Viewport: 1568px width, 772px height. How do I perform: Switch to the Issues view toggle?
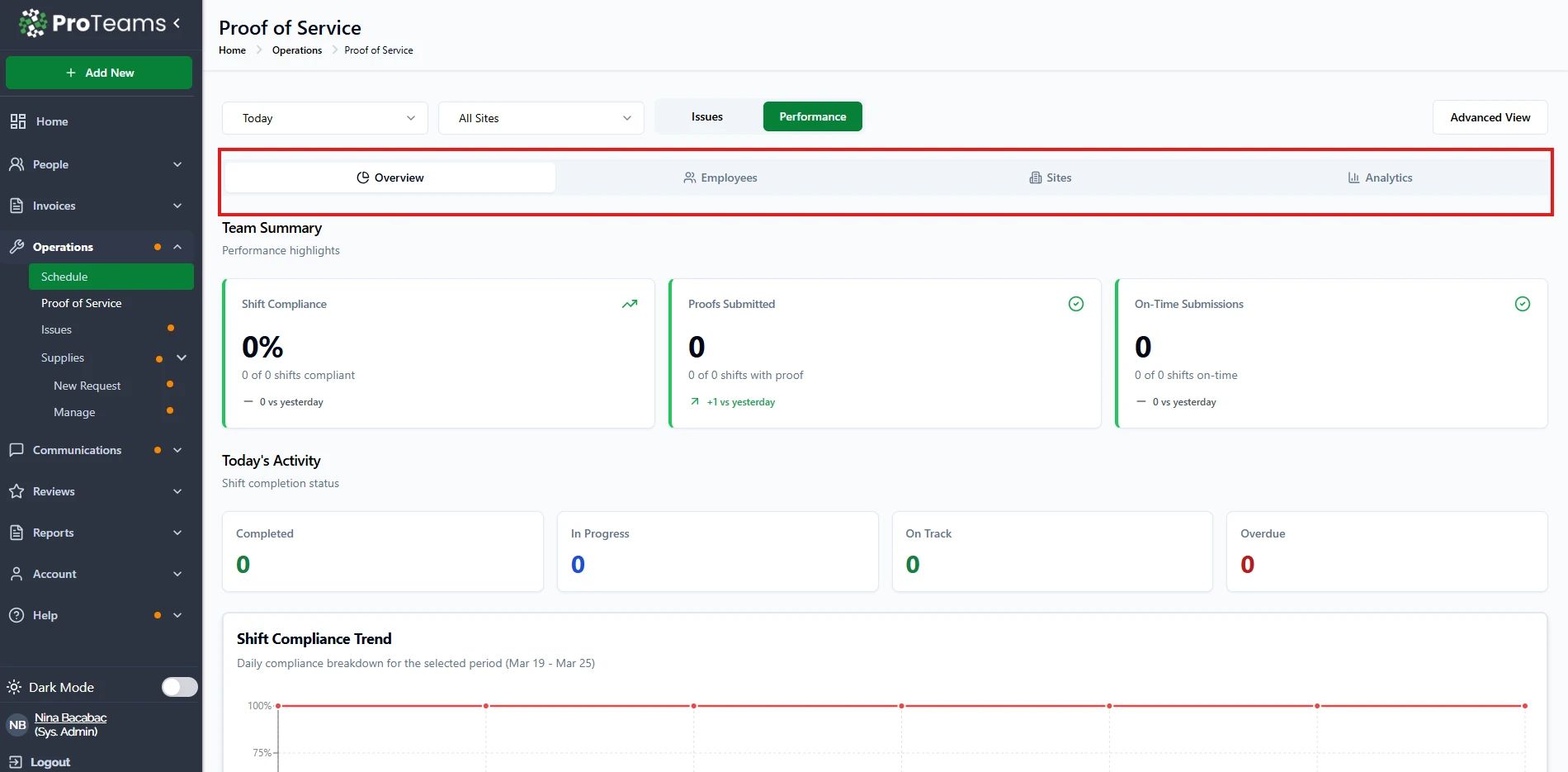707,117
